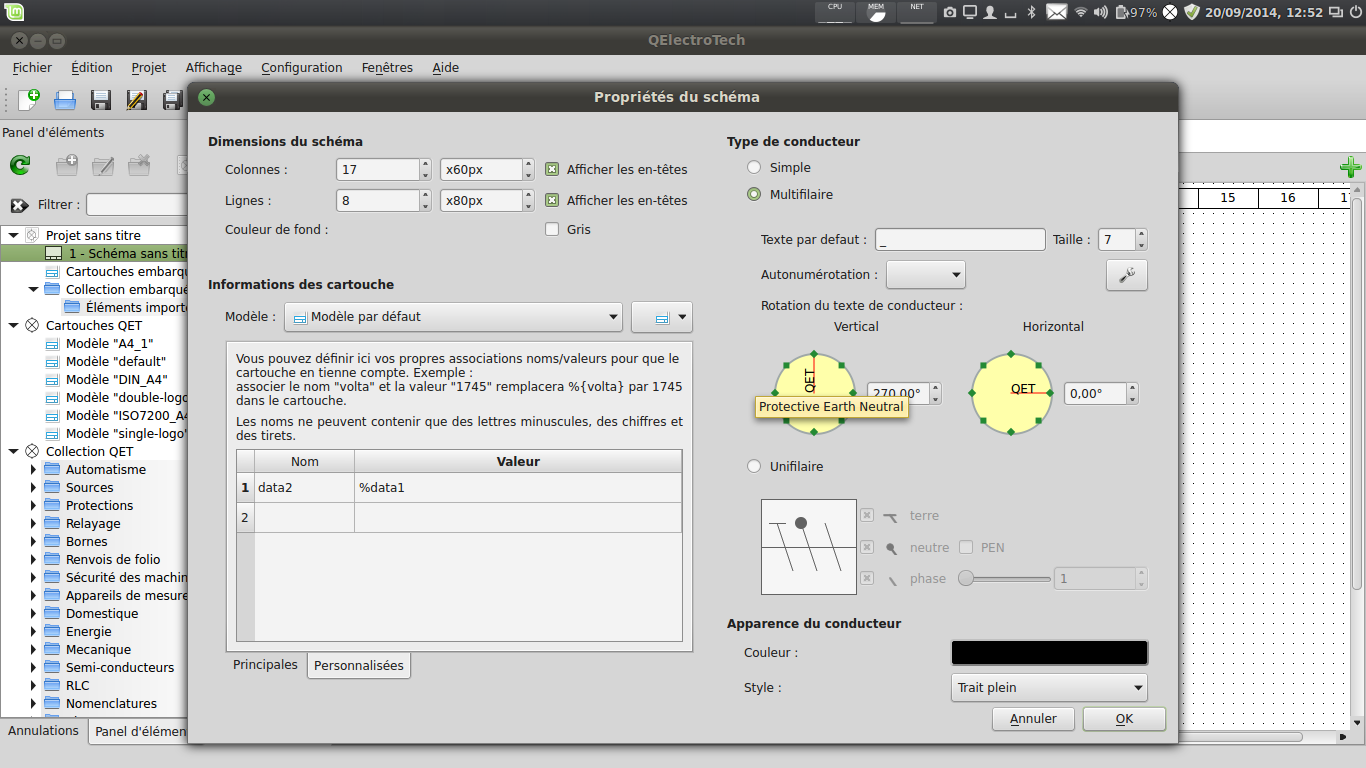
Task: Click the wrench icon next to Autonumérotation
Action: [x=1126, y=275]
